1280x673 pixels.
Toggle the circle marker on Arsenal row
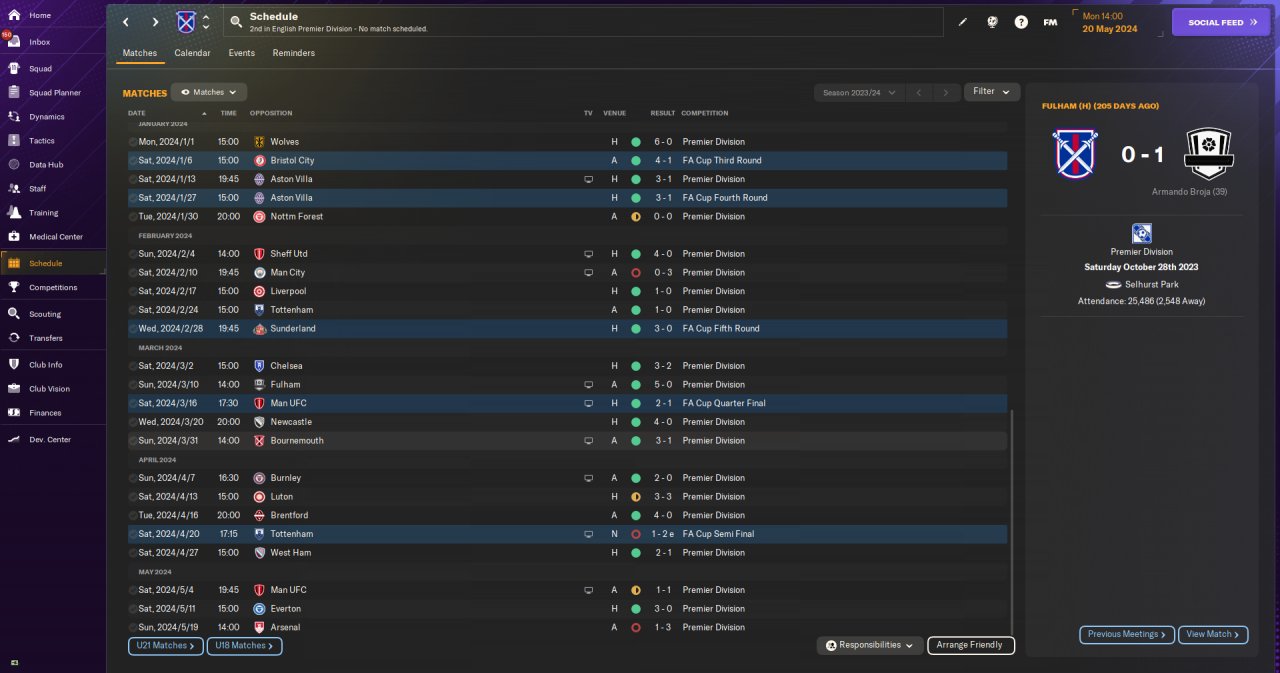point(133,627)
